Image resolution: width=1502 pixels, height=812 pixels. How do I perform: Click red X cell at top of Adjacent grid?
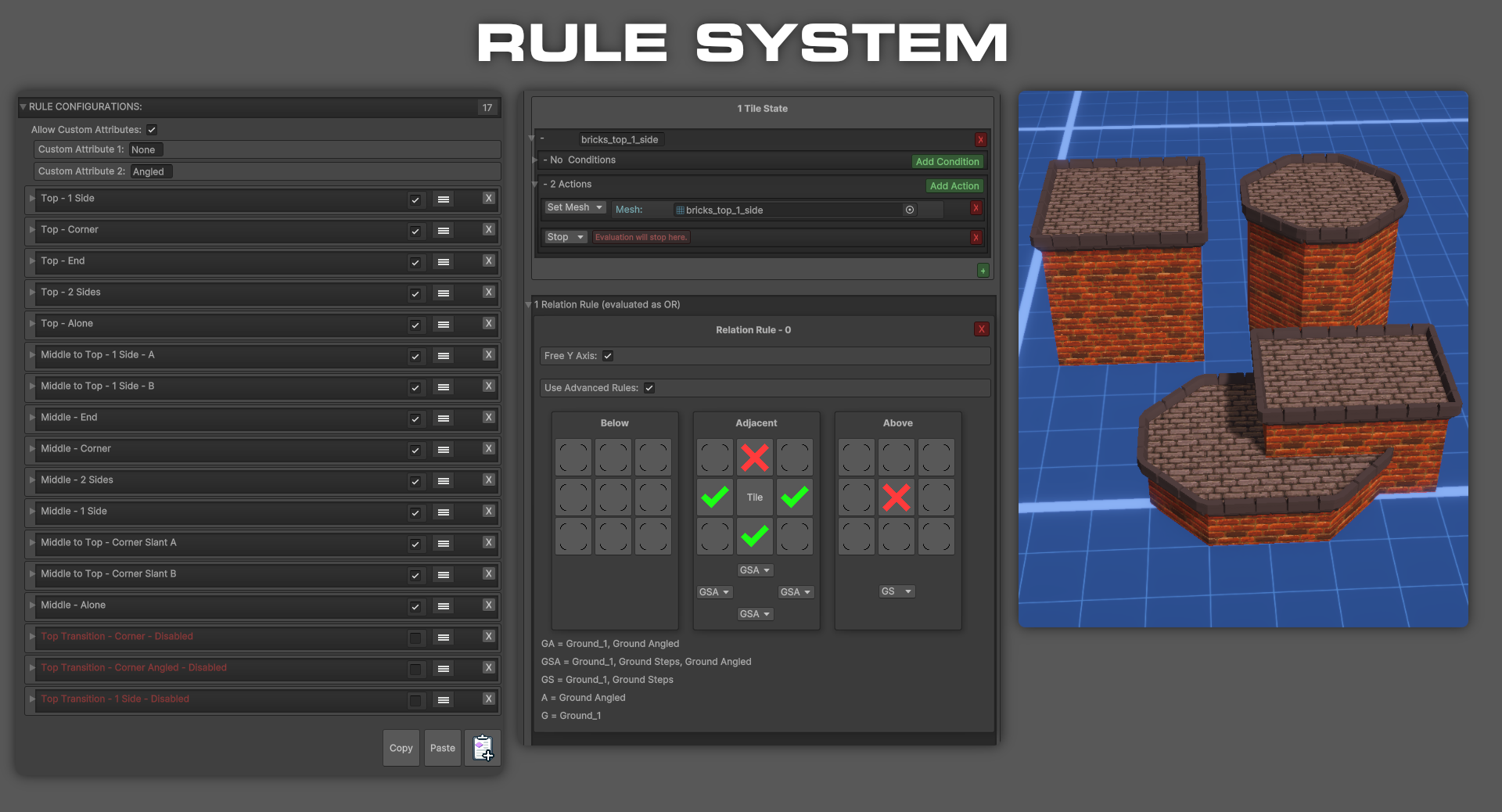pyautogui.click(x=755, y=458)
